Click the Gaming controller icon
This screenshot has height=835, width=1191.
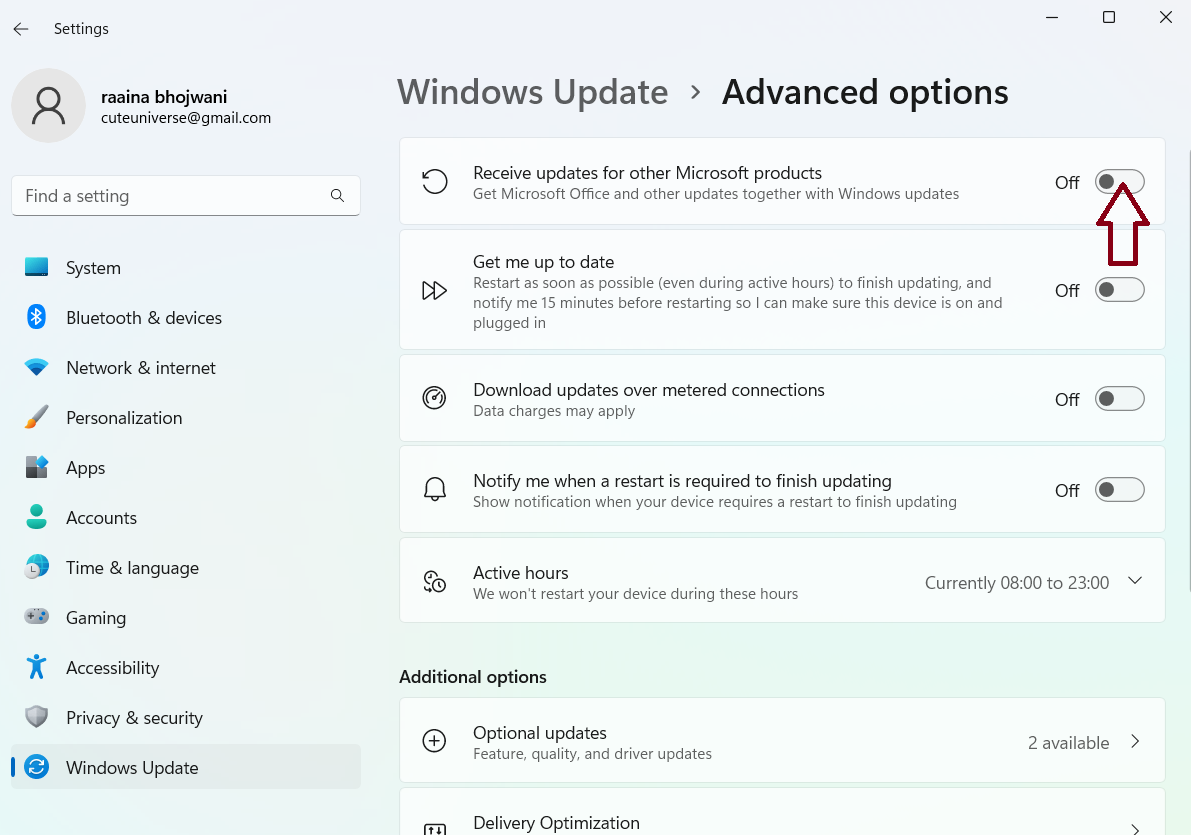(37, 618)
